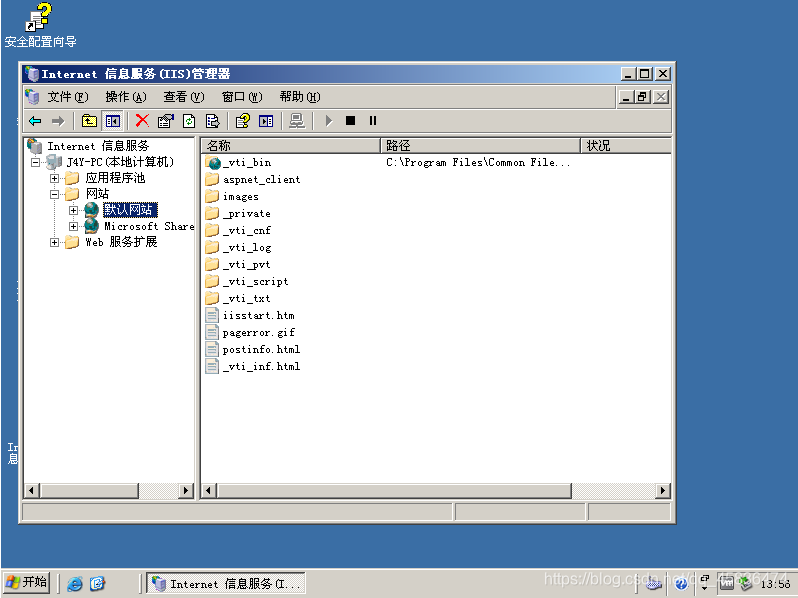798x598 pixels.
Task: Sort by the 路径 column header
Action: [x=480, y=146]
